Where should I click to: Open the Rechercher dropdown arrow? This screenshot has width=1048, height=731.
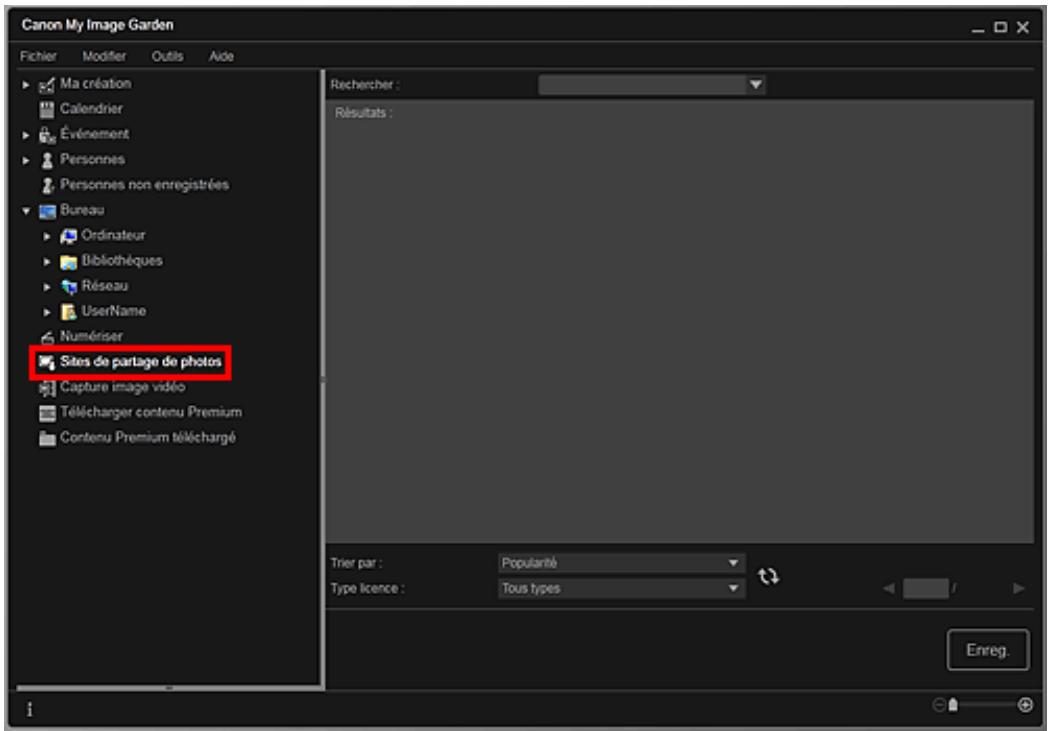click(x=757, y=85)
